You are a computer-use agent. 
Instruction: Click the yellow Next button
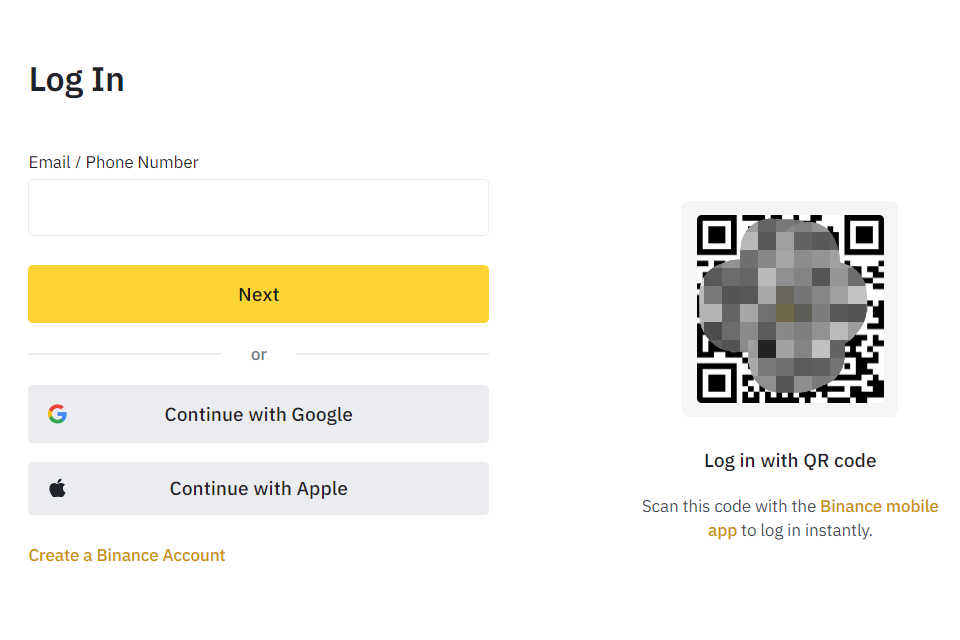pyautogui.click(x=258, y=294)
